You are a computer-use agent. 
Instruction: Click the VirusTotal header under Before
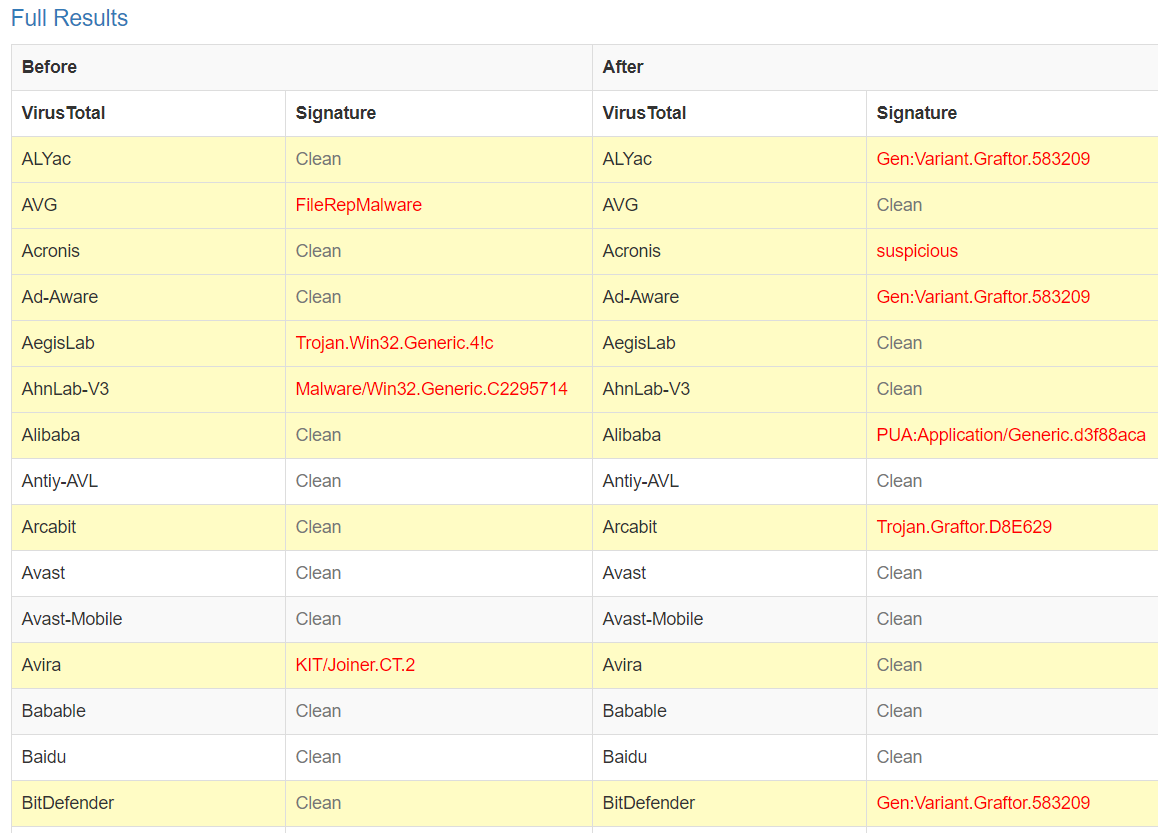63,113
